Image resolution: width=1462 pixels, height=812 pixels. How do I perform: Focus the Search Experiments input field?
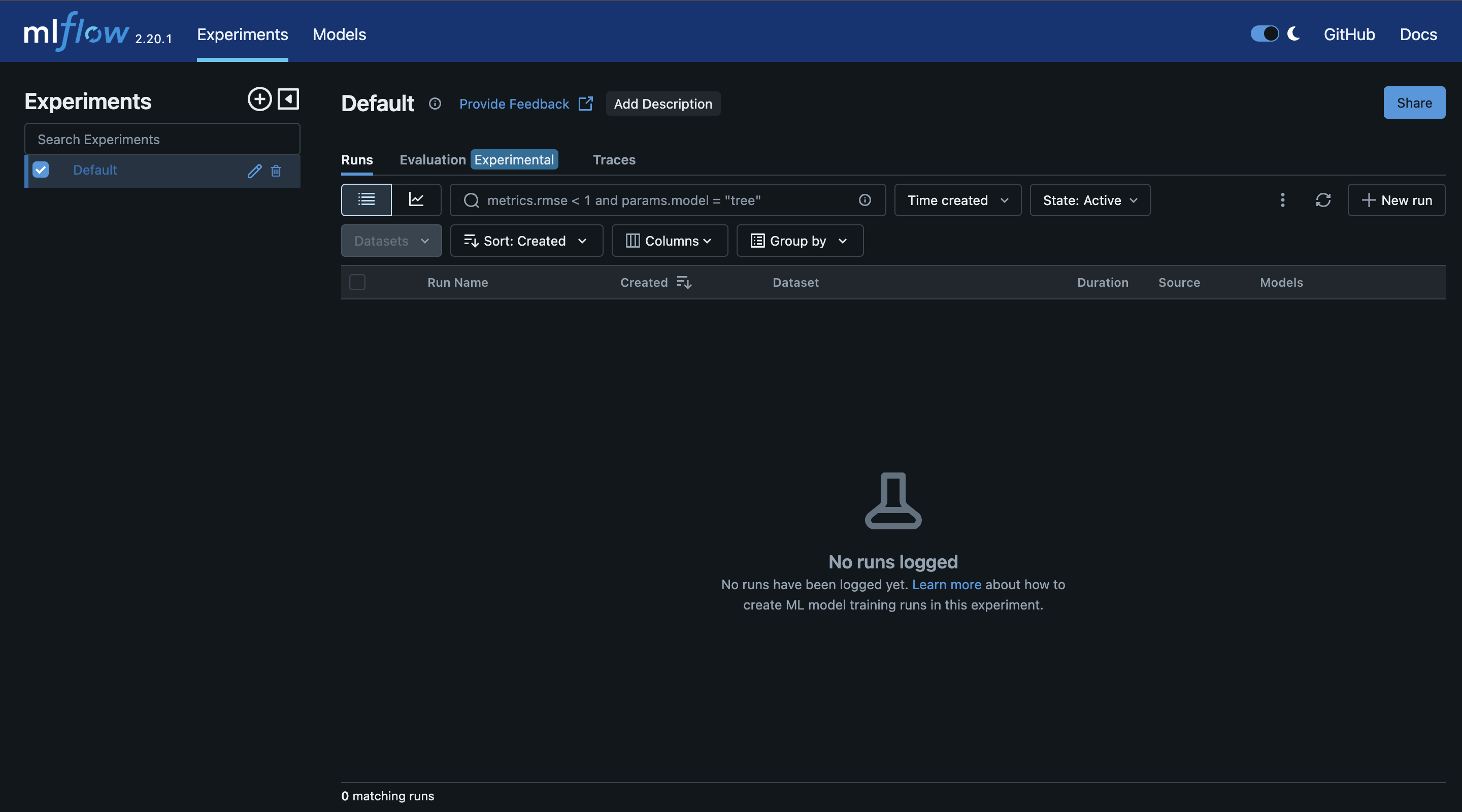point(162,139)
